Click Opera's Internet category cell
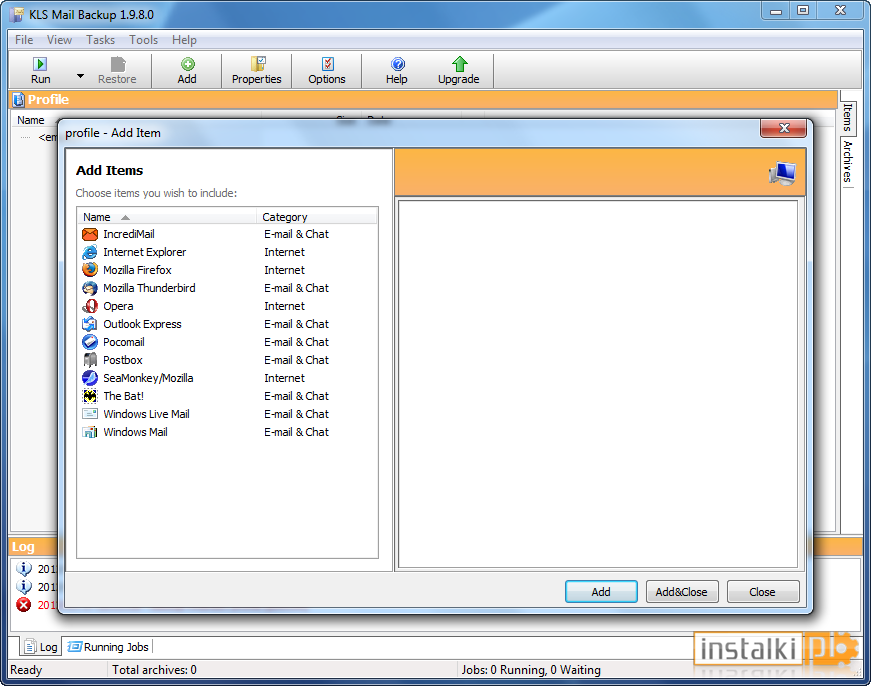 pyautogui.click(x=284, y=306)
